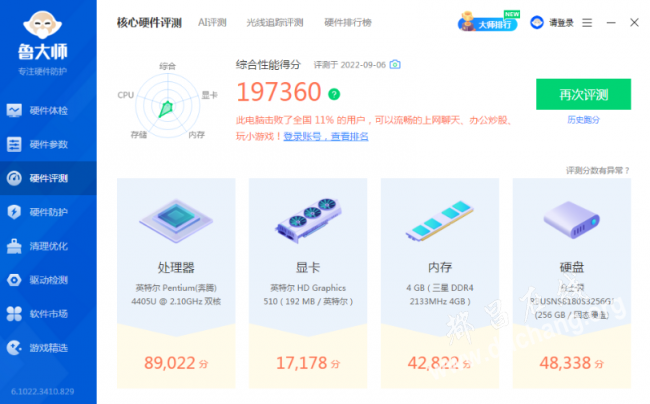Click the 再次评测 green button
The image size is (650, 404).
pyautogui.click(x=583, y=94)
